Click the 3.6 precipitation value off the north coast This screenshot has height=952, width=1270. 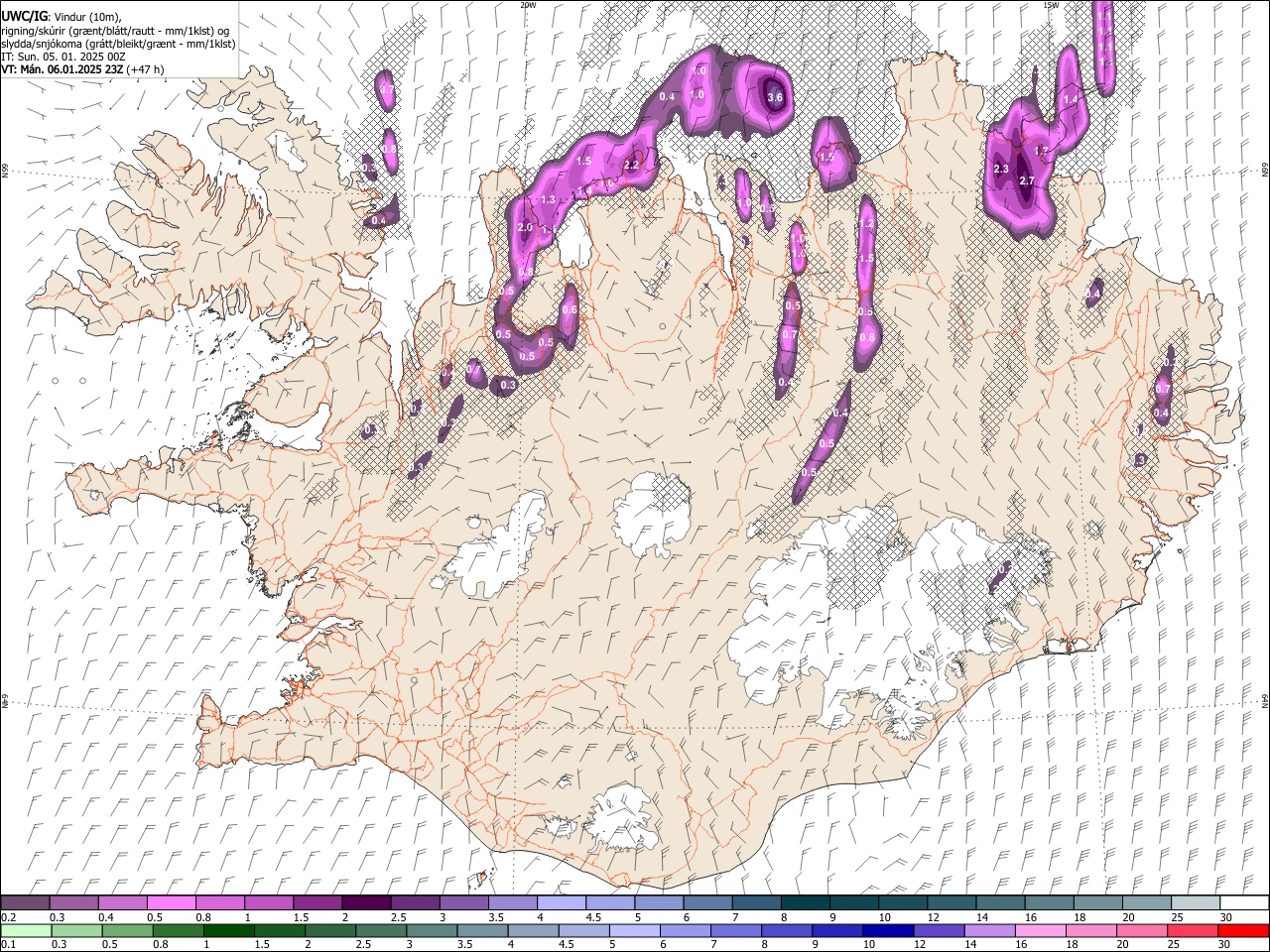coord(775,97)
